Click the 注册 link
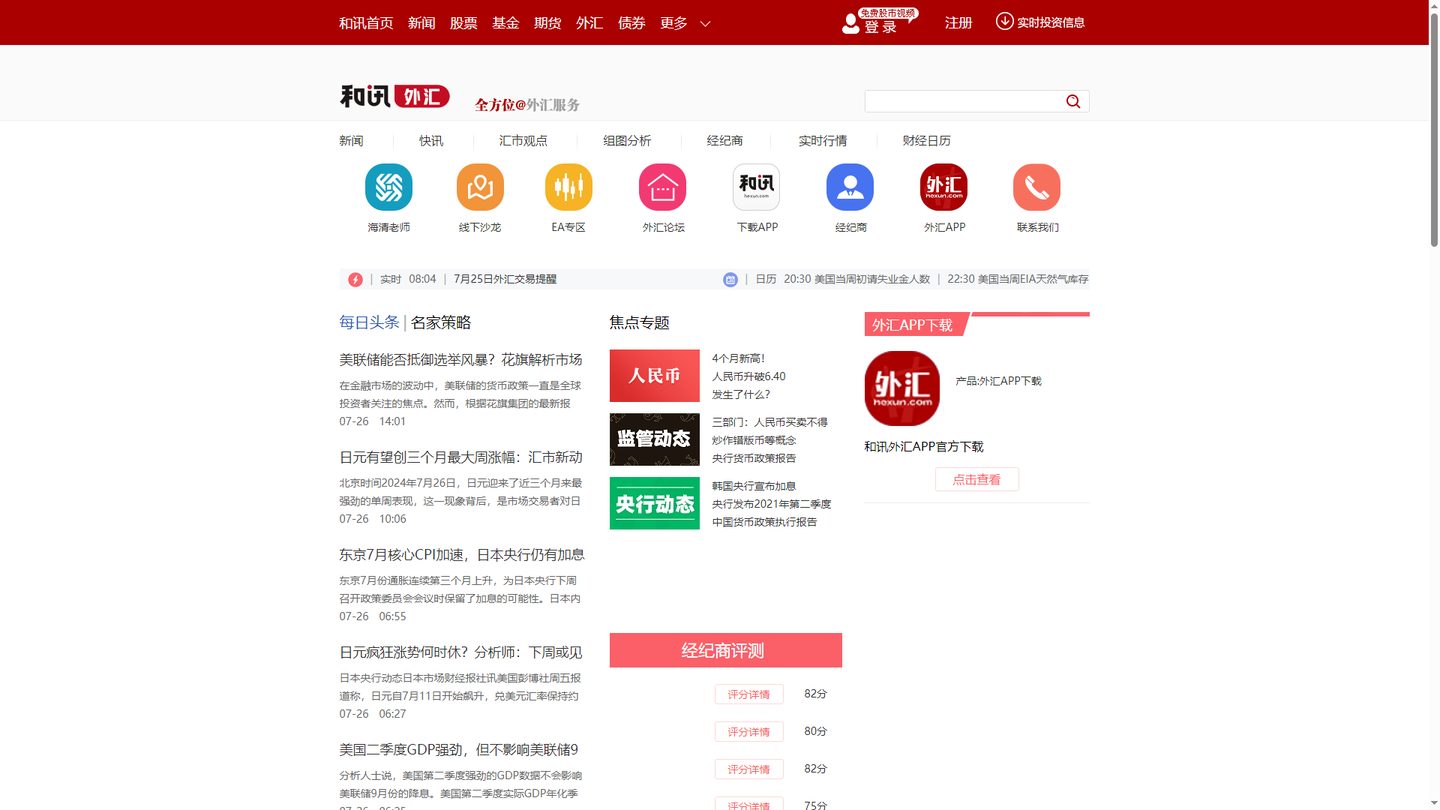This screenshot has height=810, width=1440. (x=959, y=23)
